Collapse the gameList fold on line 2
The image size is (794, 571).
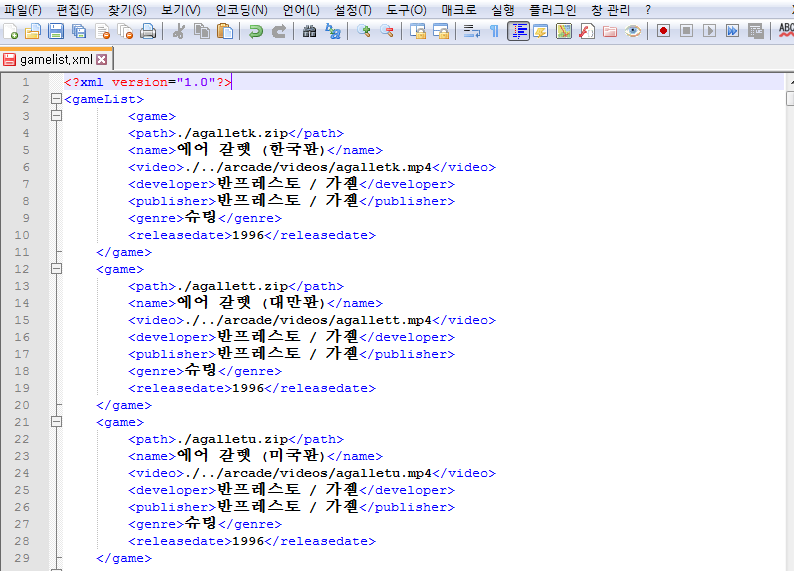click(x=57, y=99)
